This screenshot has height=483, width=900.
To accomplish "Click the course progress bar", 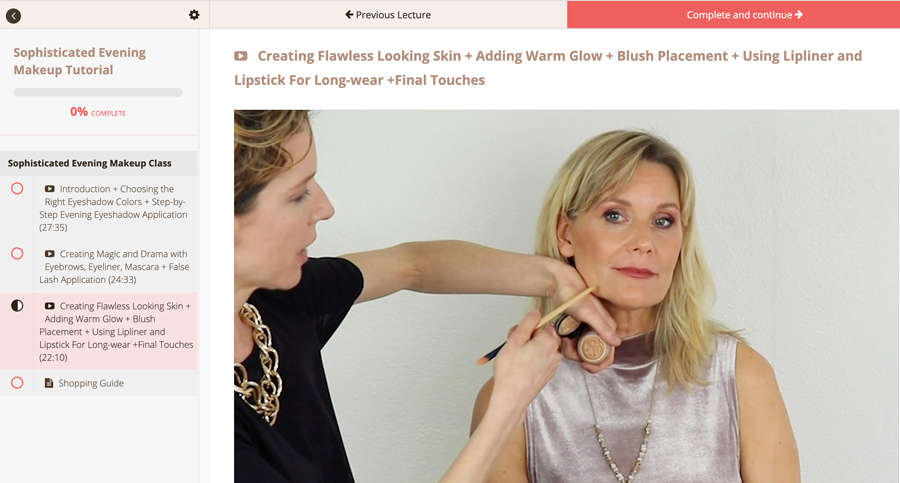I will [x=98, y=92].
